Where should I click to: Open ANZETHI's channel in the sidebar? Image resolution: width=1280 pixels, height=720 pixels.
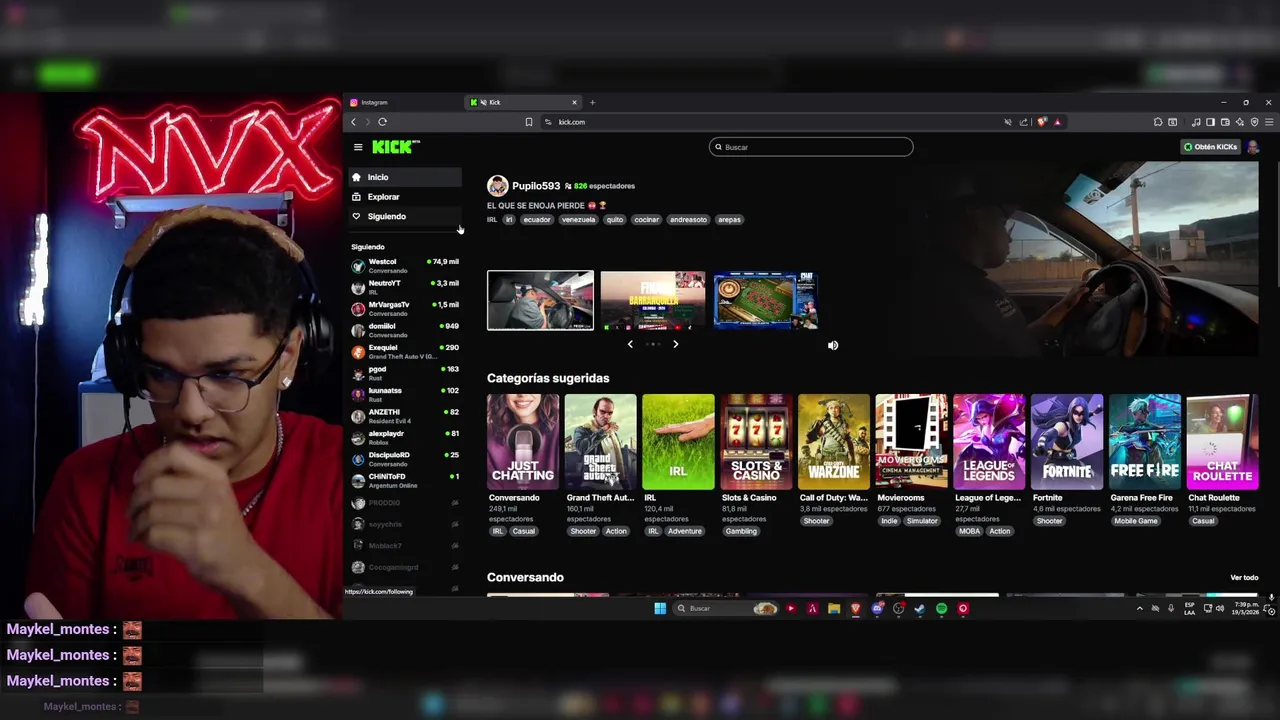click(x=405, y=416)
